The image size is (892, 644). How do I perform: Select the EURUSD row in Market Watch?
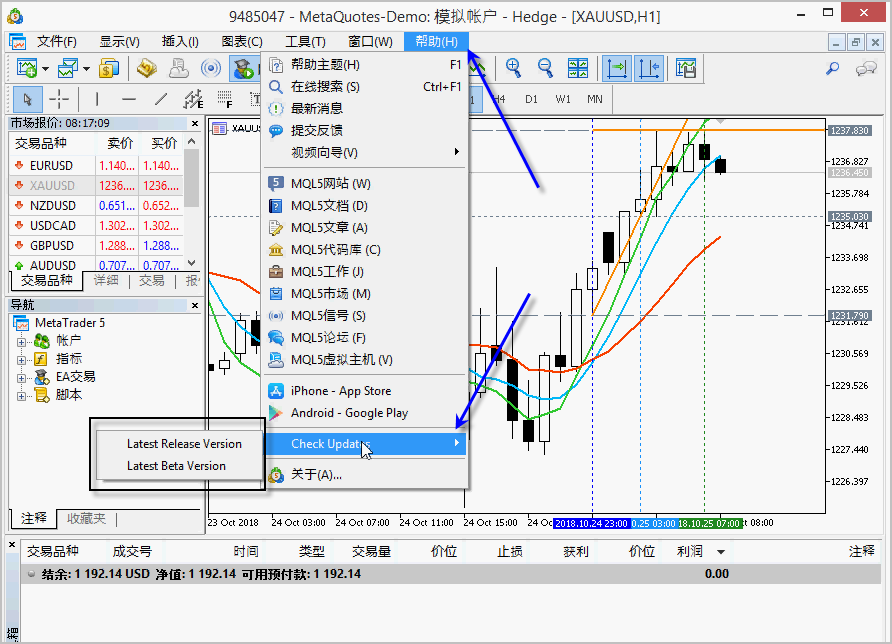96,166
